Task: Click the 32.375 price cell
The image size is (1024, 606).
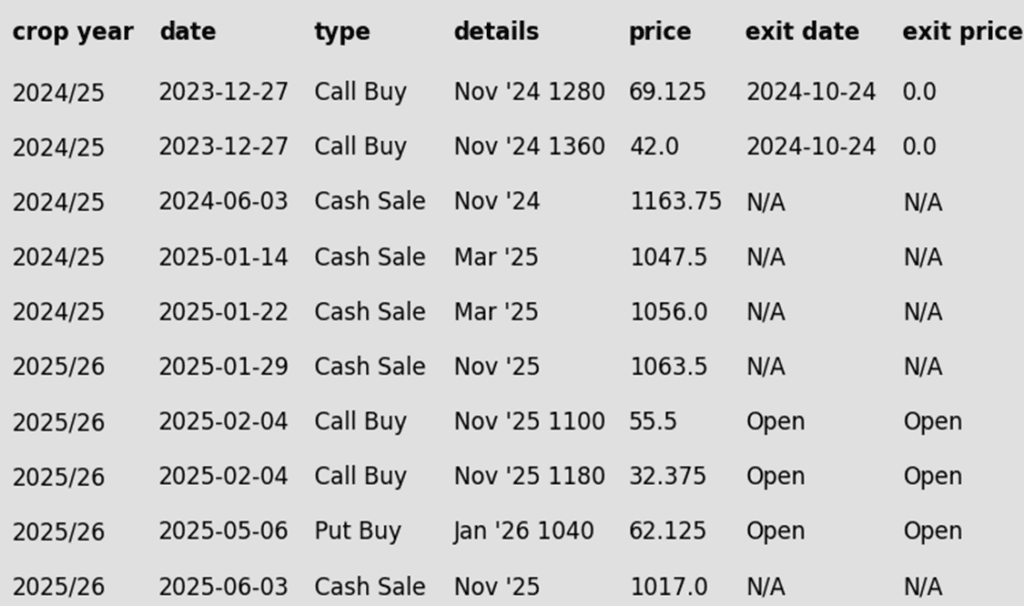Action: (x=667, y=476)
